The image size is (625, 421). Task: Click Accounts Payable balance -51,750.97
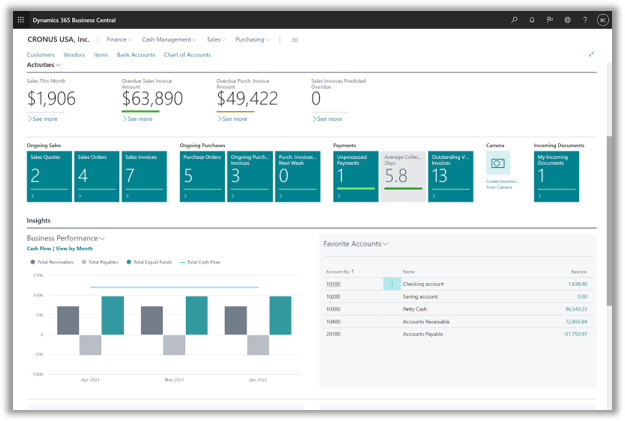tap(575, 334)
